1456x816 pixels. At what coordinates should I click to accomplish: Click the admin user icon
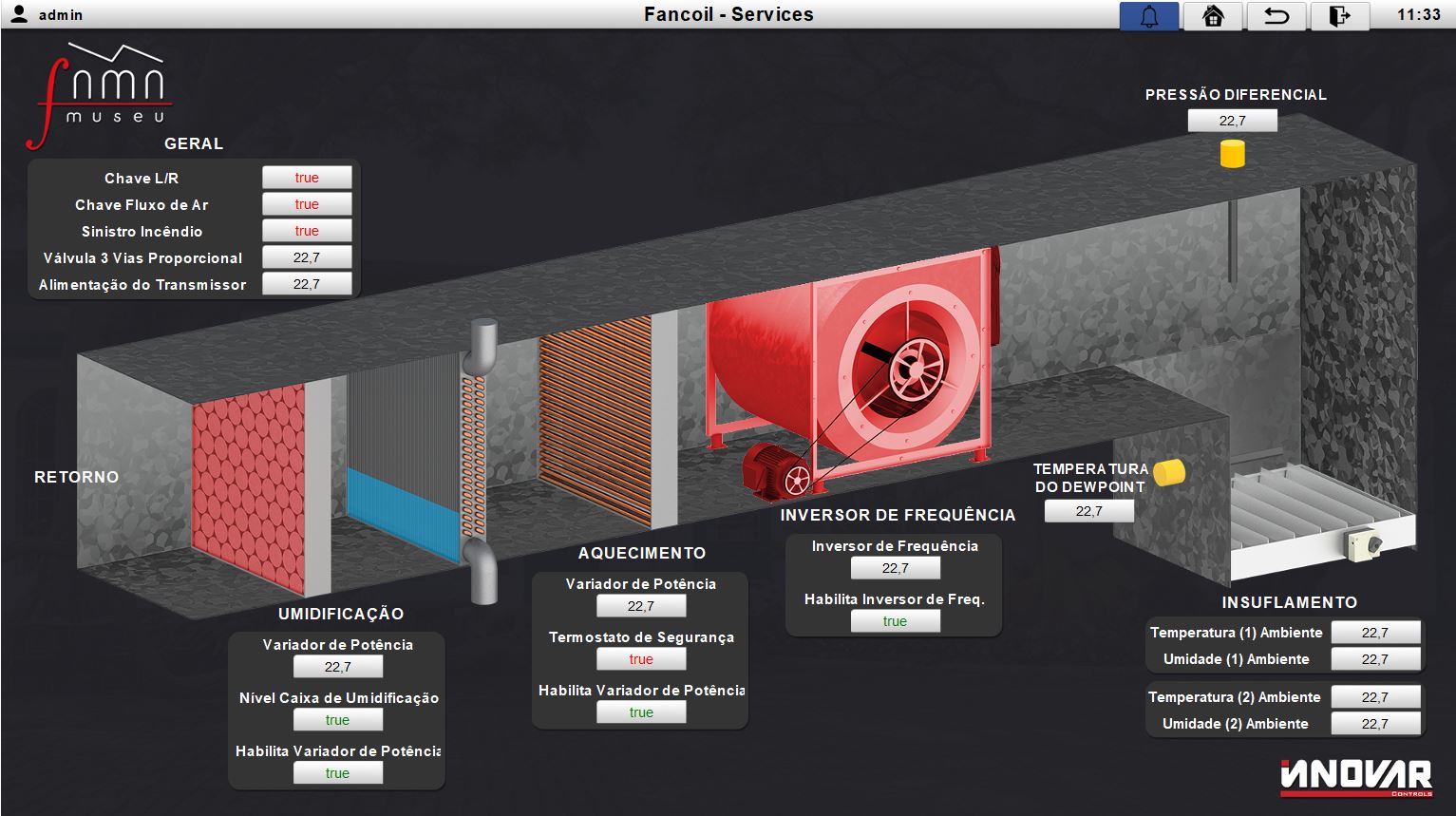pos(18,14)
